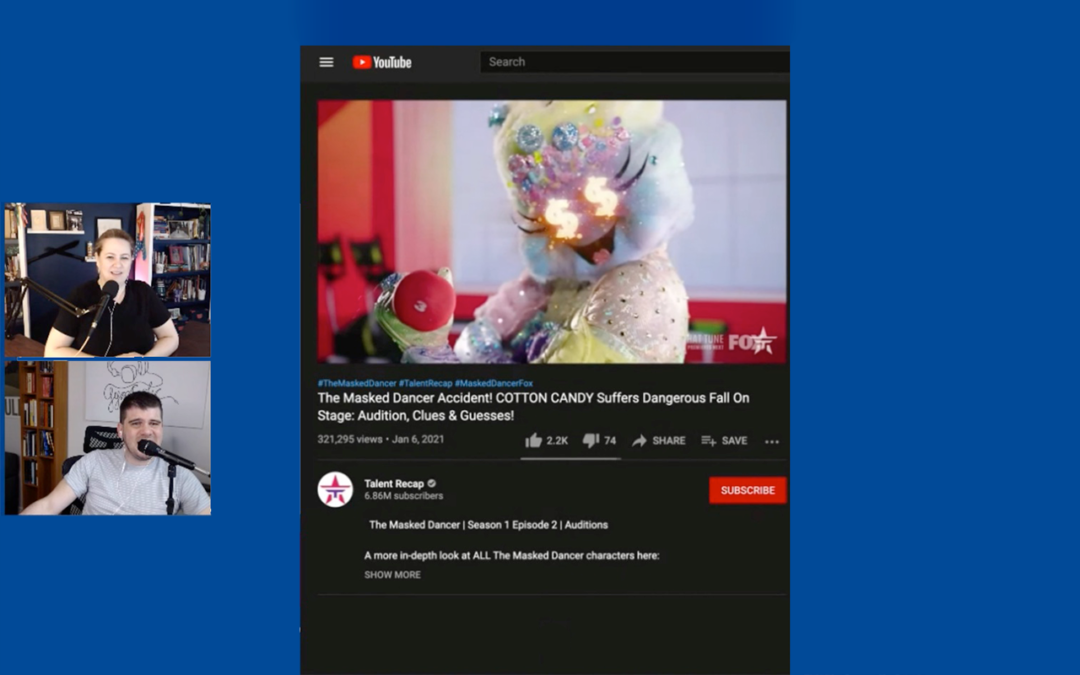
Task: Expand description with SHOW MORE
Action: (x=393, y=574)
